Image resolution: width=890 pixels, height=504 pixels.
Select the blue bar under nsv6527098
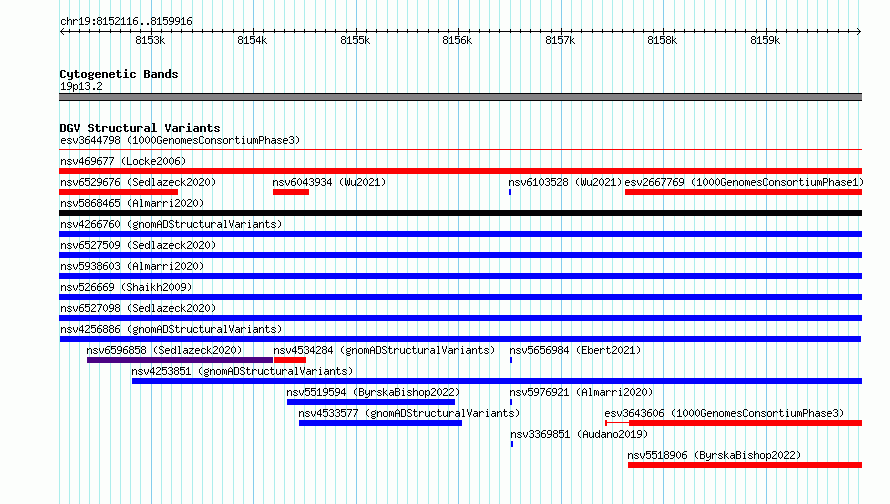[460, 318]
